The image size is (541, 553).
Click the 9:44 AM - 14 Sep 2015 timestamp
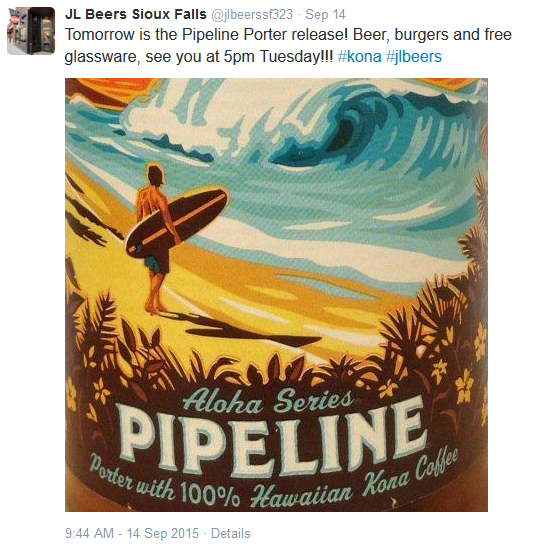tap(132, 533)
